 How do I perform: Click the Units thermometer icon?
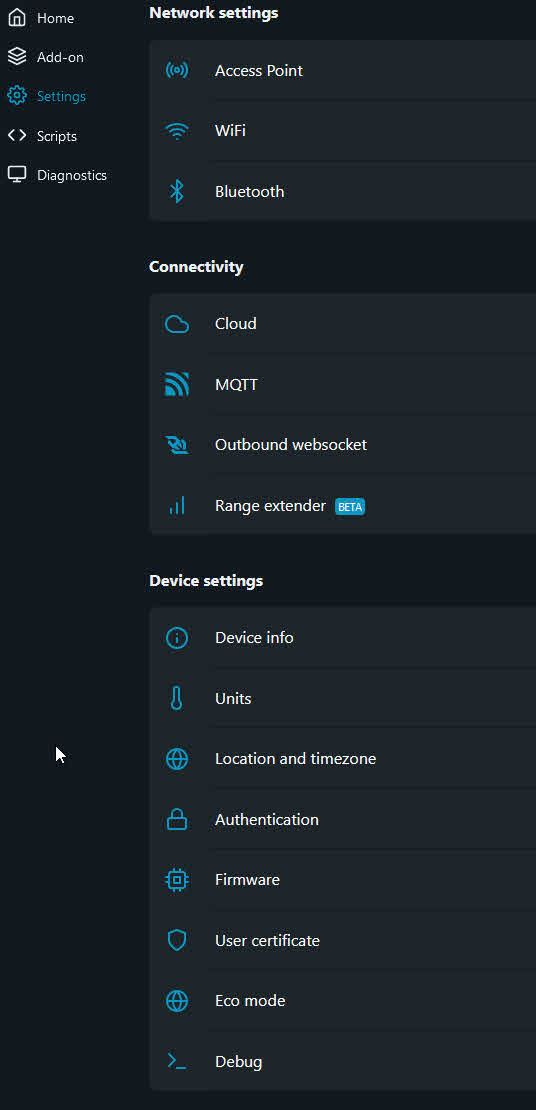[176, 698]
